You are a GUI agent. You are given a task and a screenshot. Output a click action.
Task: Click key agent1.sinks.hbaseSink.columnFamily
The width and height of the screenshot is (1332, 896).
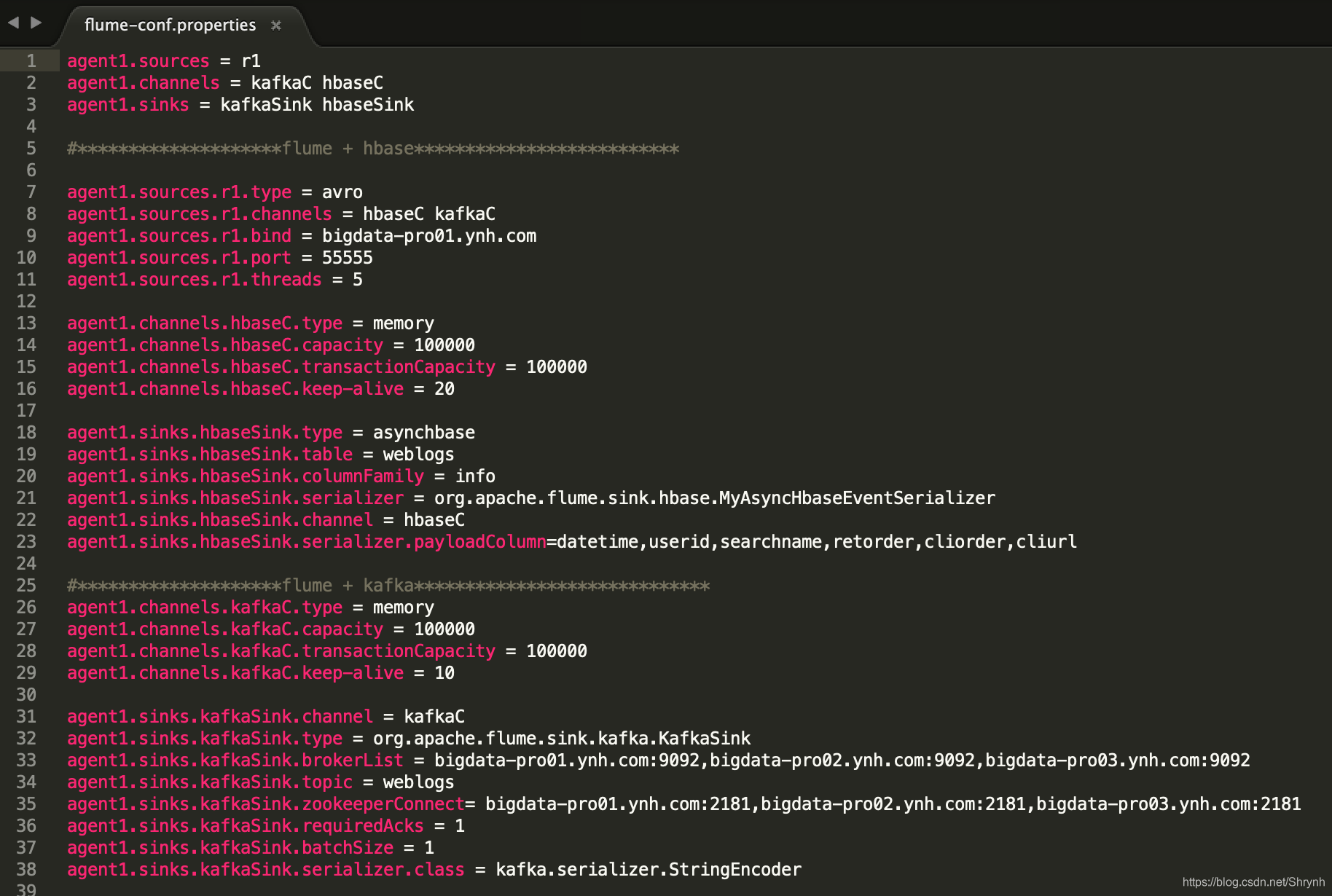click(246, 476)
